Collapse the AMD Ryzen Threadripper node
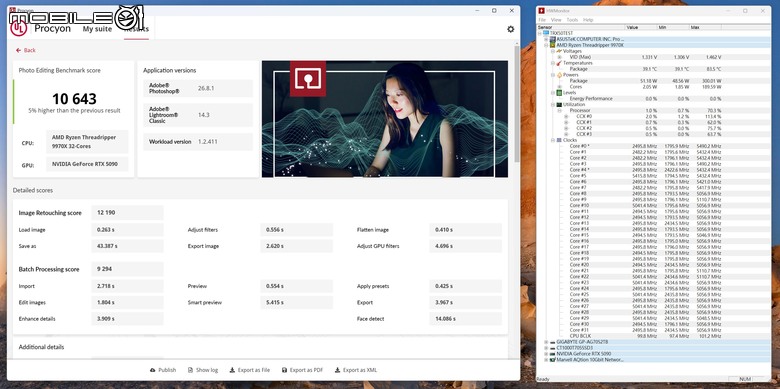 click(x=546, y=45)
